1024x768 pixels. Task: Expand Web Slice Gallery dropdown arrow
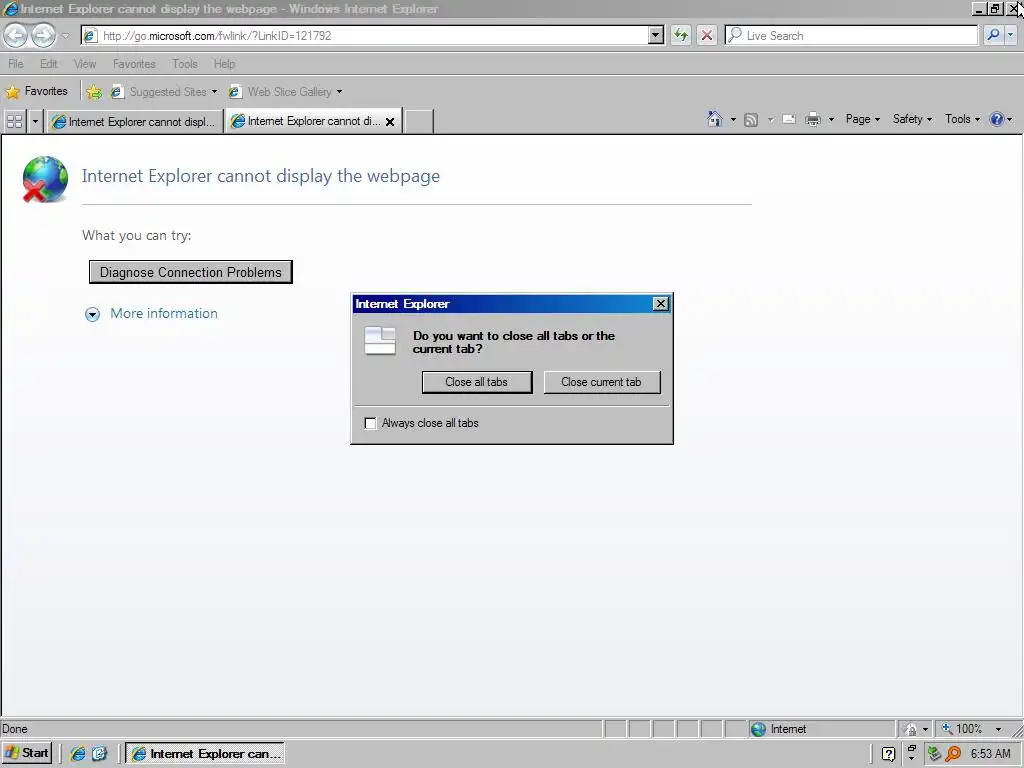339,92
